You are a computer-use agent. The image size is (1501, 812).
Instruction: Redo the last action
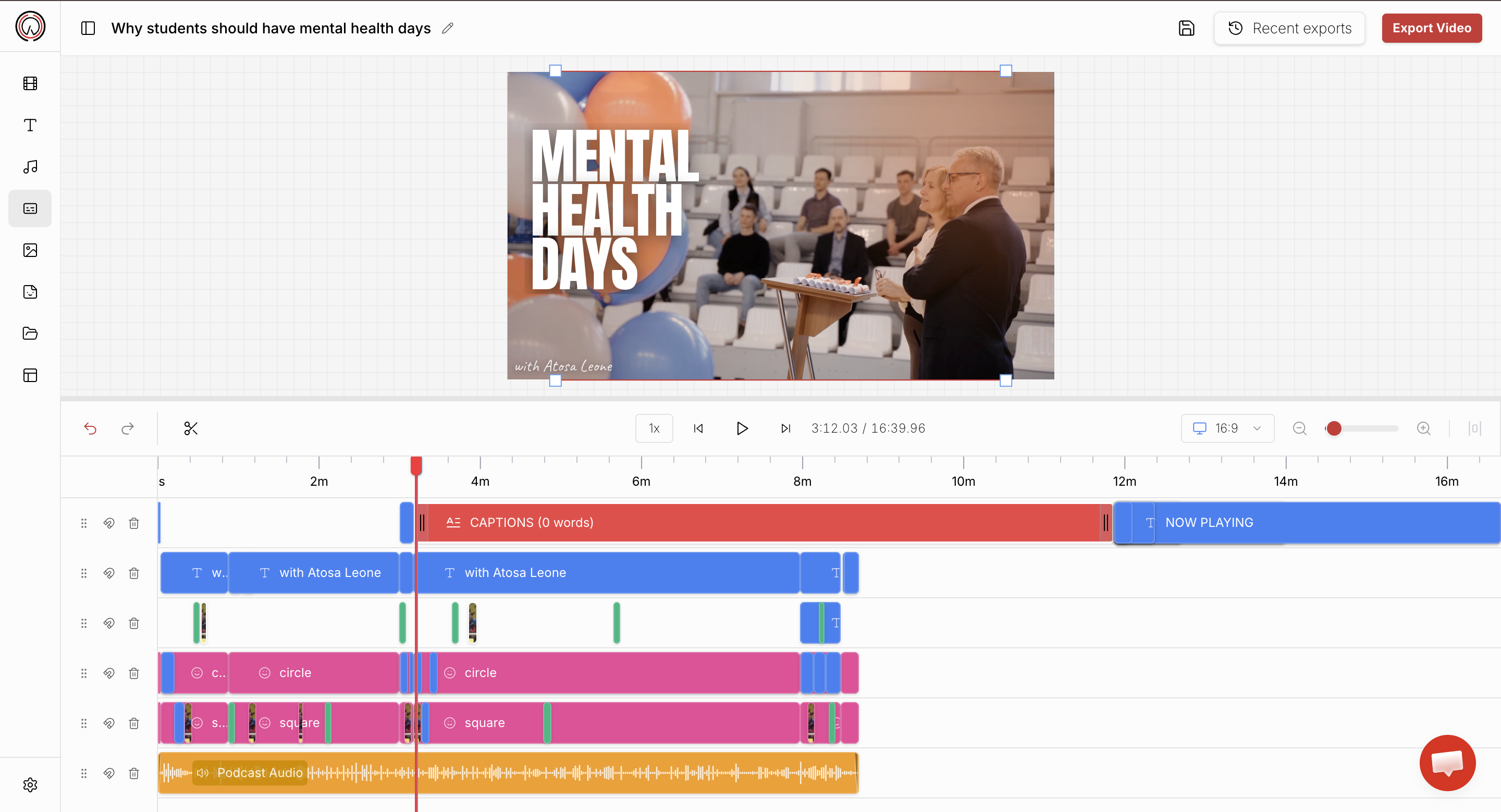pyautogui.click(x=128, y=429)
